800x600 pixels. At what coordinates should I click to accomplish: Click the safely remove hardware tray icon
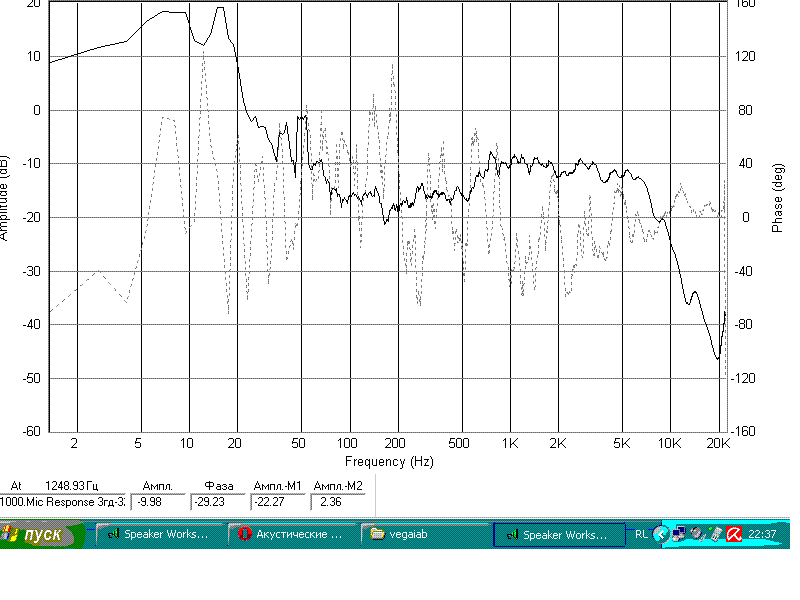(715, 534)
